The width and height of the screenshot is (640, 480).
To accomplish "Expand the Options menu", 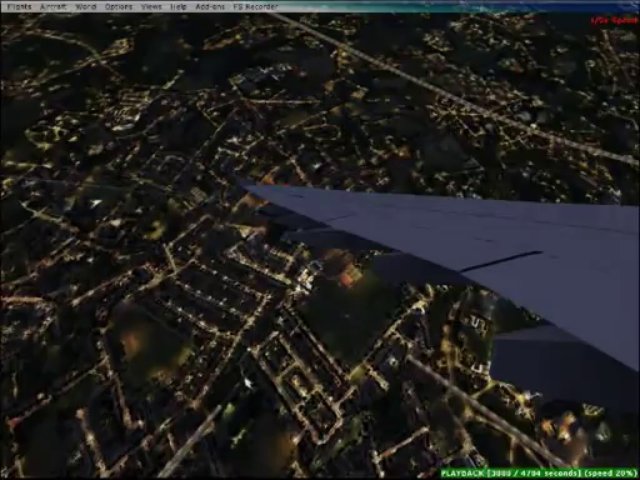I will pyautogui.click(x=118, y=6).
